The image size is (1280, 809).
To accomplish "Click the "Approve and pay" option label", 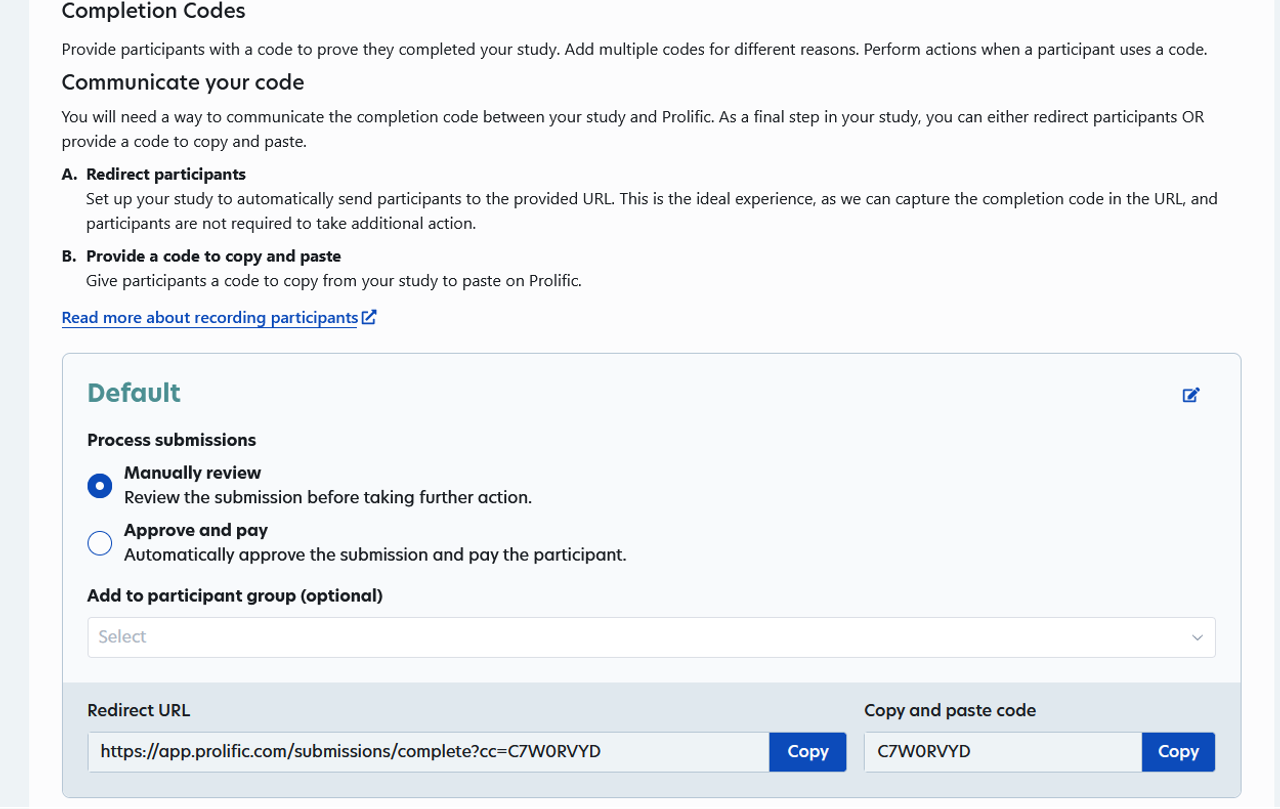I will (x=196, y=530).
